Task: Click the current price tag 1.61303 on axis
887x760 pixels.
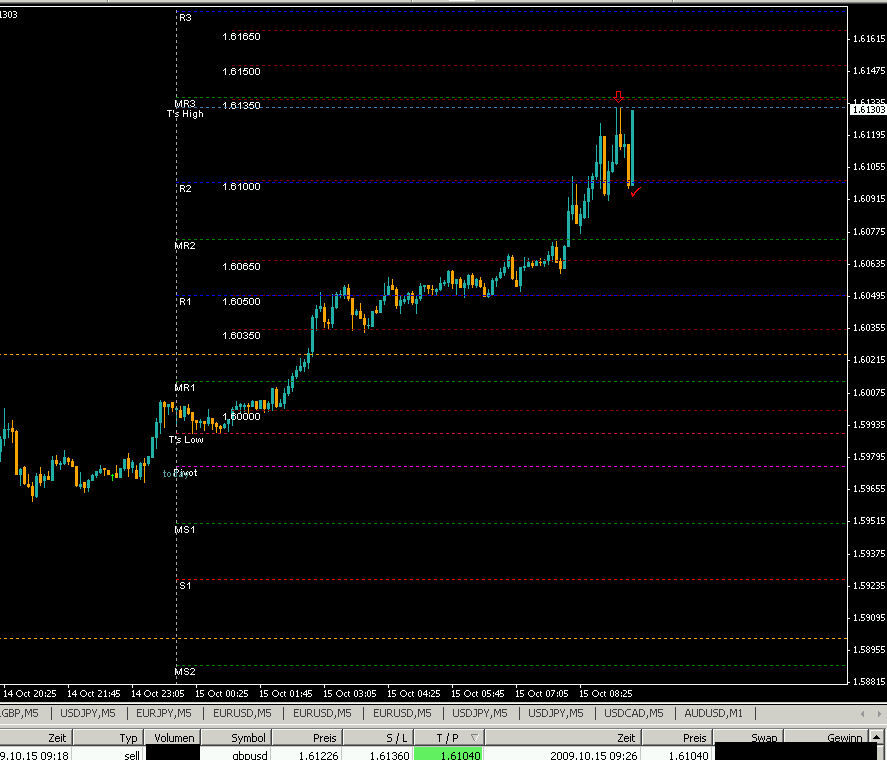Action: coord(868,110)
